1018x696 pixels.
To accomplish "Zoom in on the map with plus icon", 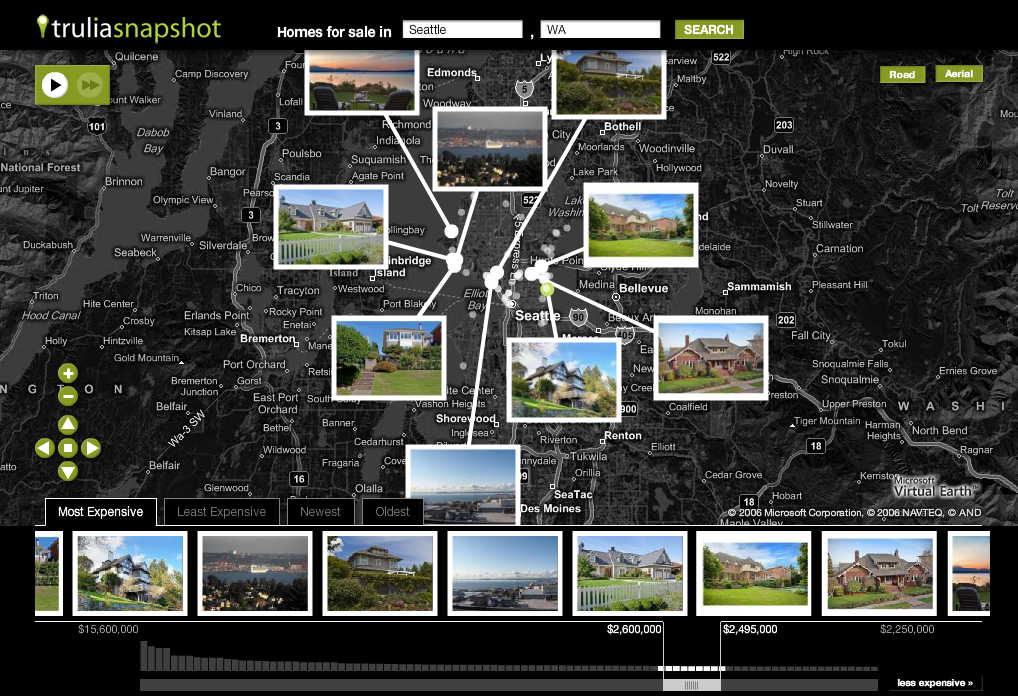I will (x=68, y=373).
